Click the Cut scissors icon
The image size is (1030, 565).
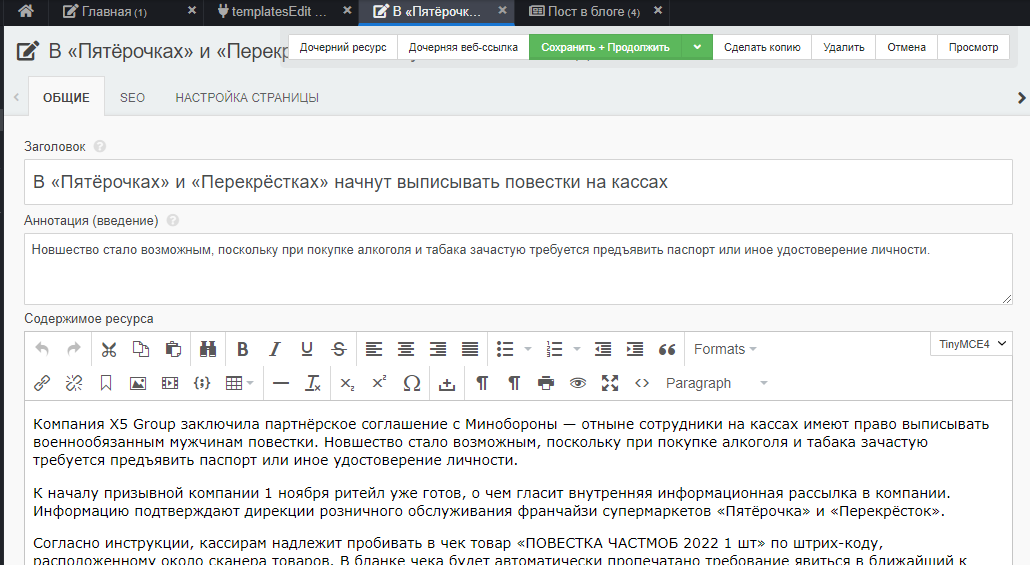pyautogui.click(x=109, y=349)
